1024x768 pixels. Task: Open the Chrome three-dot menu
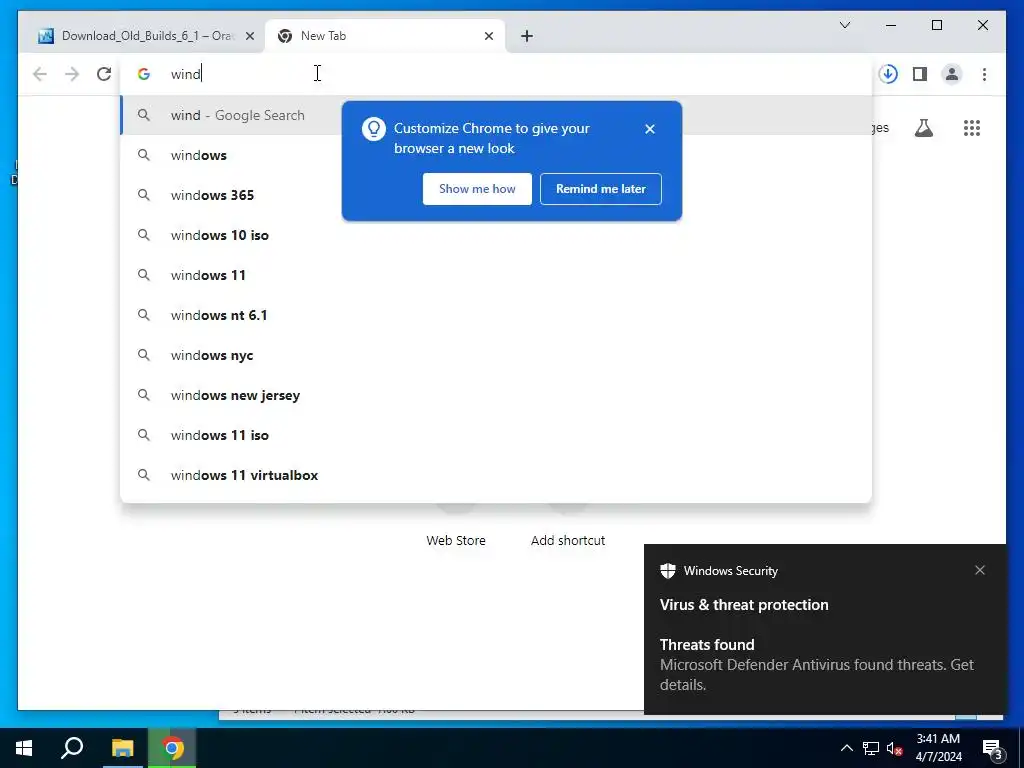click(984, 74)
